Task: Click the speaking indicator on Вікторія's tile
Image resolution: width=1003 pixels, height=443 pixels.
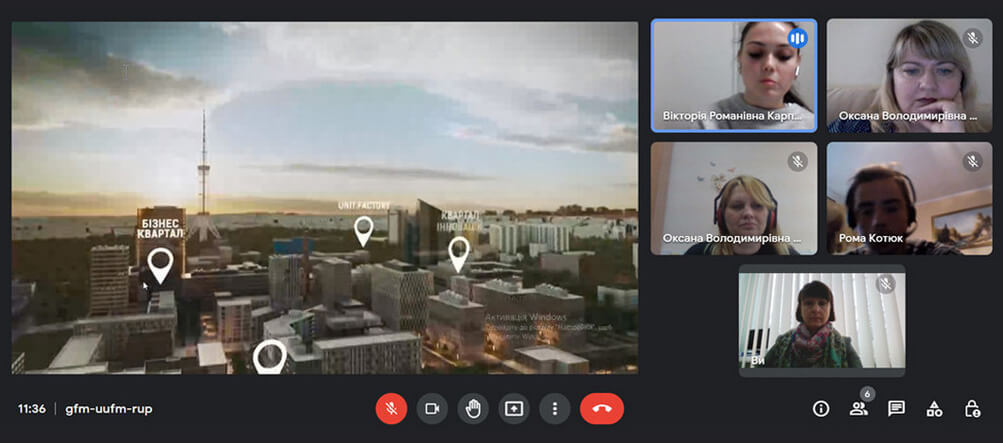Action: pos(797,38)
